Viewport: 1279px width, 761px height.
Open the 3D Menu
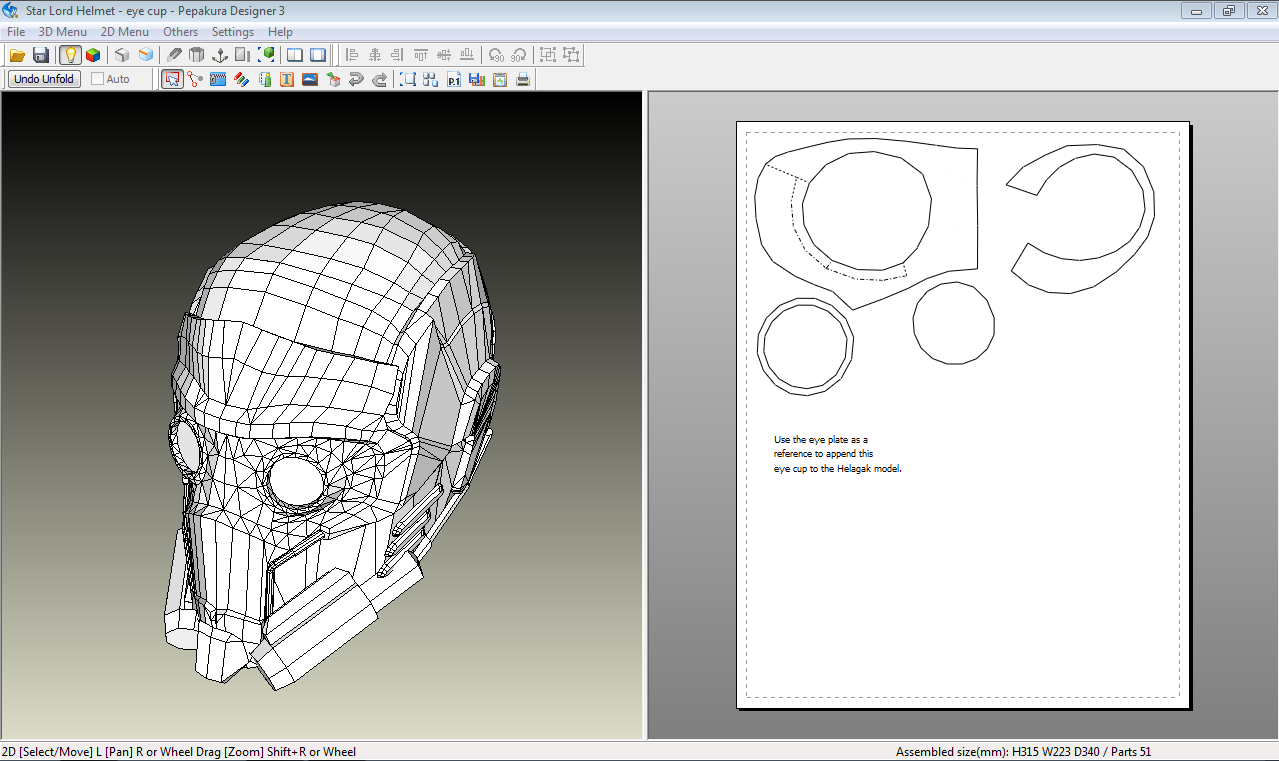[62, 32]
